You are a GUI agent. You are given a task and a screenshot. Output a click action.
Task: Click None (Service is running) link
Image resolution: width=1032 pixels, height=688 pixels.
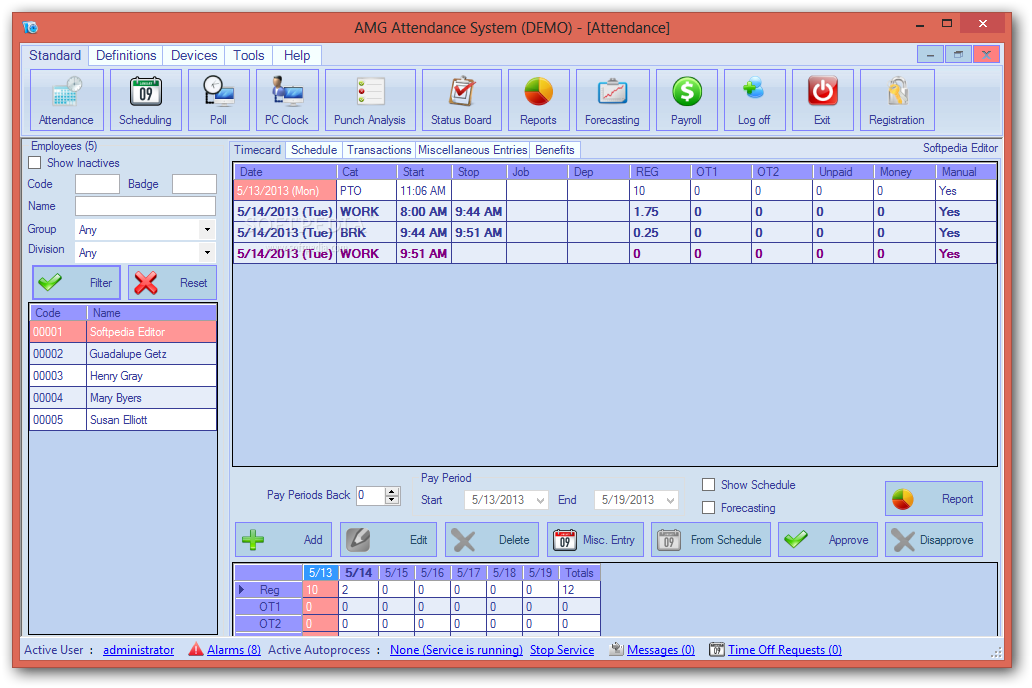pyautogui.click(x=456, y=650)
